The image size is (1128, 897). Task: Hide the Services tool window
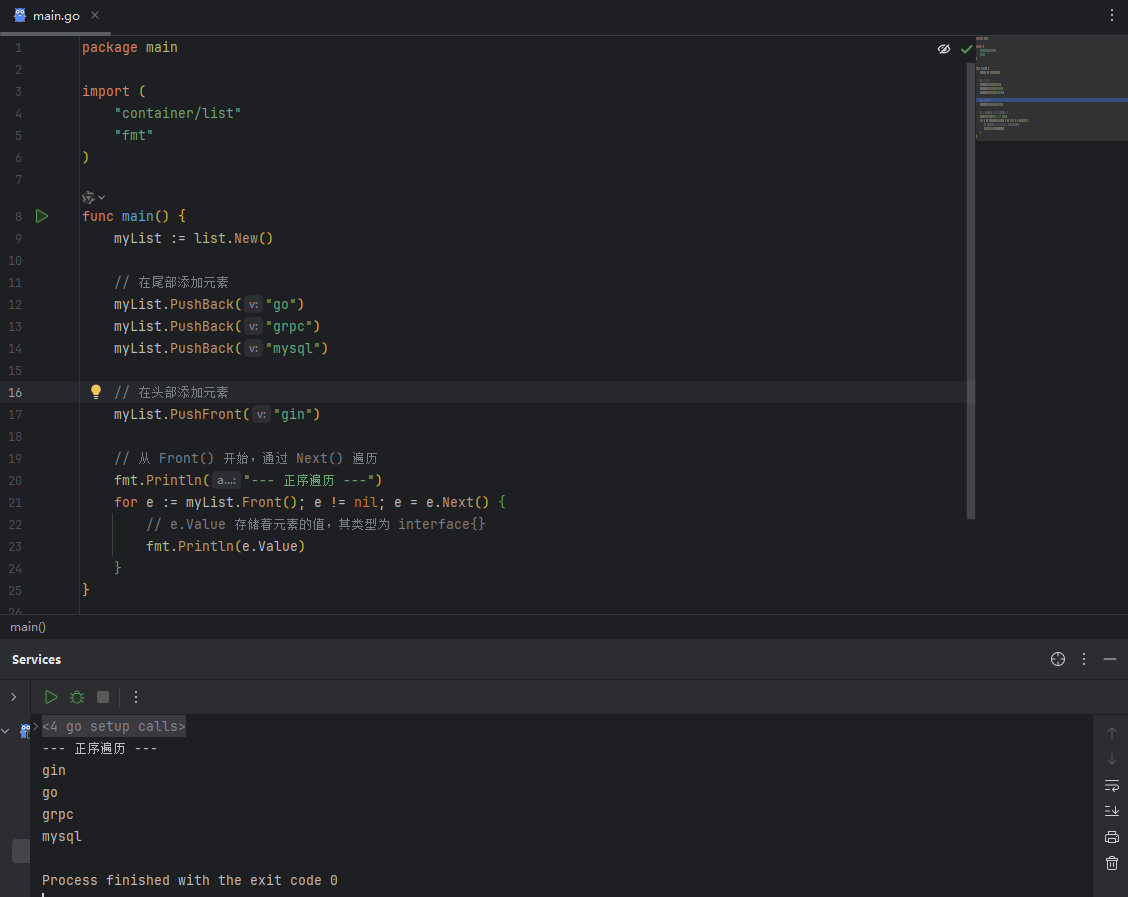(1110, 659)
